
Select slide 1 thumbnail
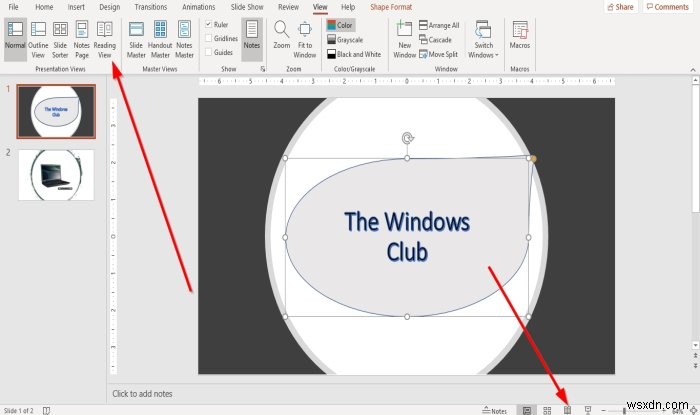tap(56, 112)
